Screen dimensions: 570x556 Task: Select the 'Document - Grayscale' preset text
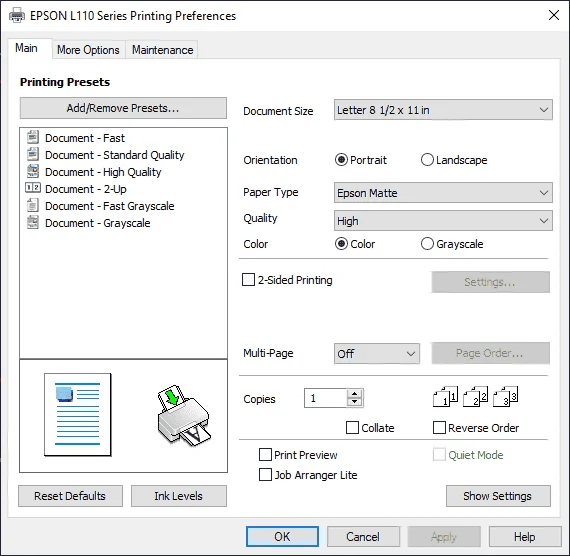click(x=98, y=223)
